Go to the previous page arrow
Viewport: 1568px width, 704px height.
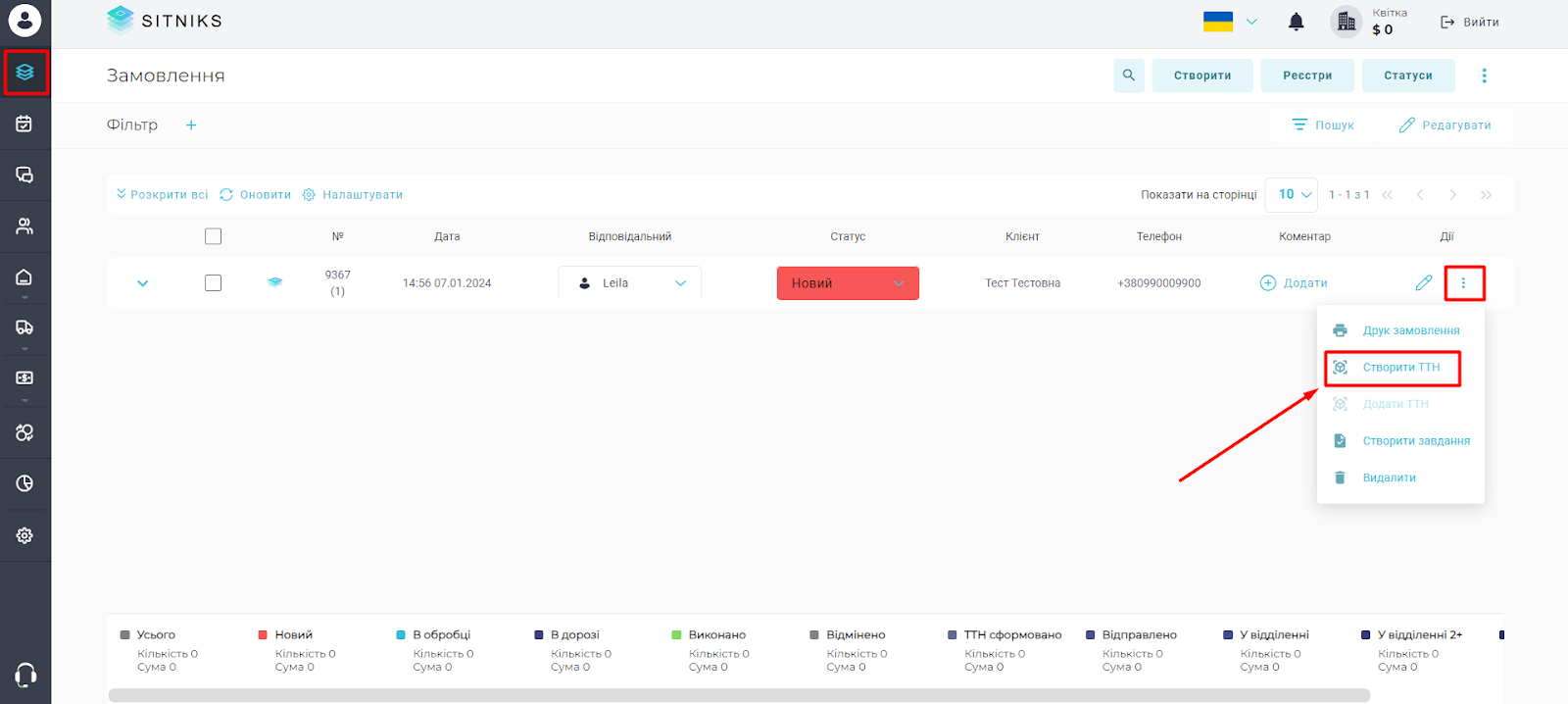(1420, 195)
